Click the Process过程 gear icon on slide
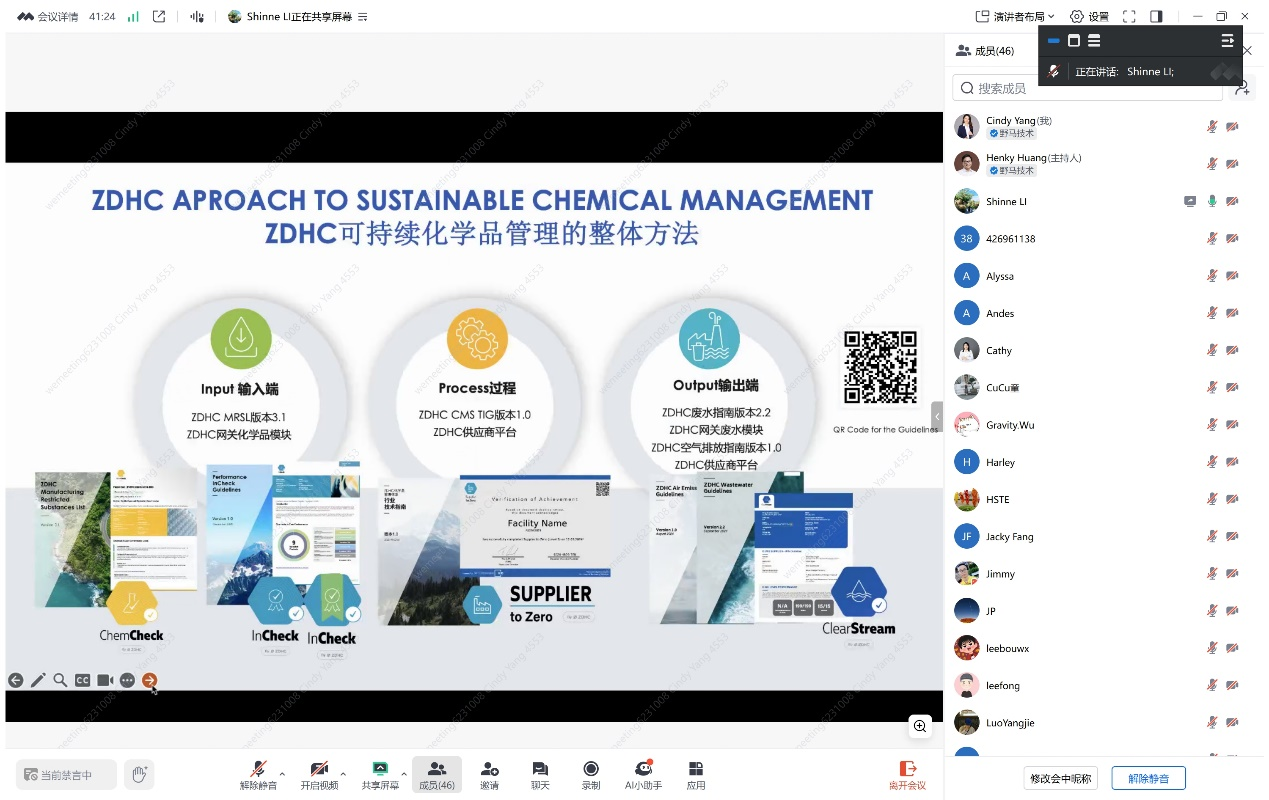The image size is (1269, 800). point(476,339)
